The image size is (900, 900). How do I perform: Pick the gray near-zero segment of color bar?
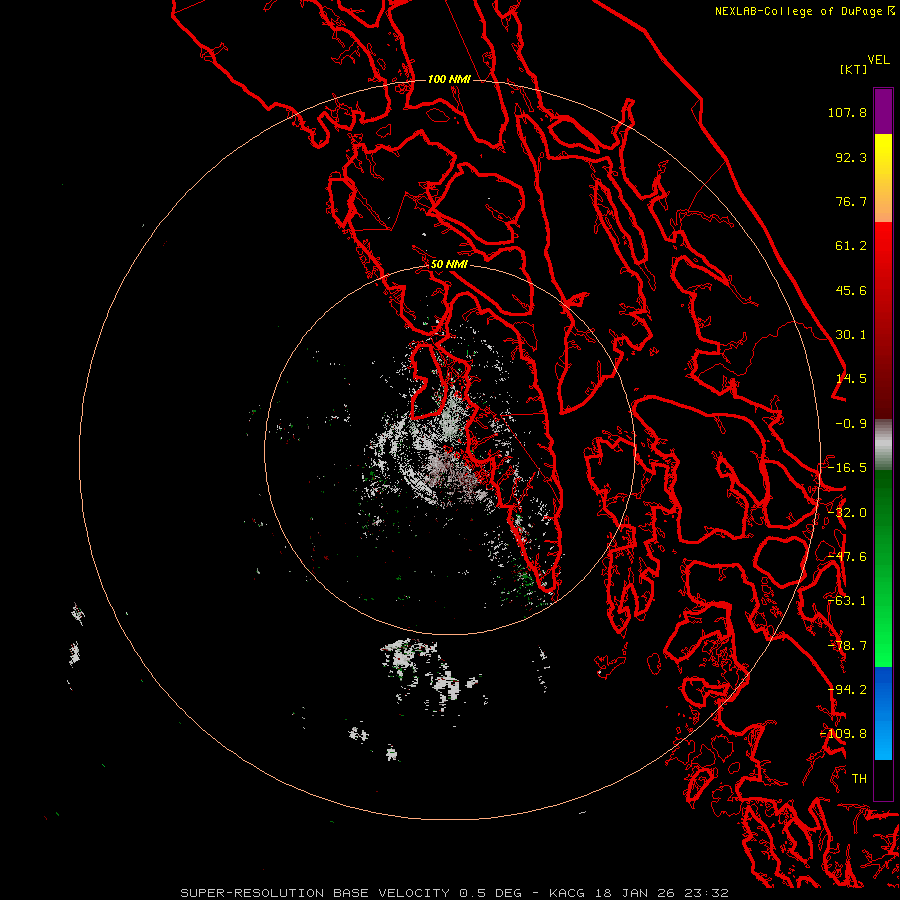pos(883,444)
